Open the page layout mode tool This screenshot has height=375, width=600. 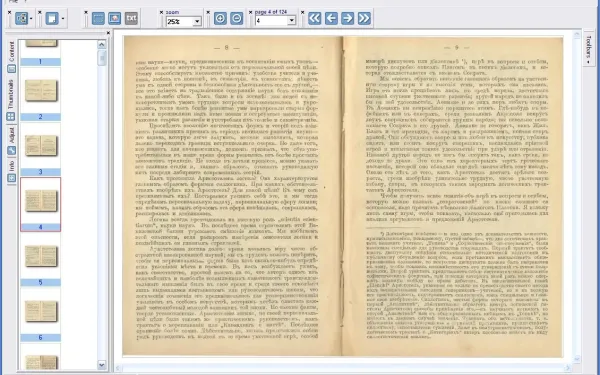pyautogui.click(x=21, y=18)
